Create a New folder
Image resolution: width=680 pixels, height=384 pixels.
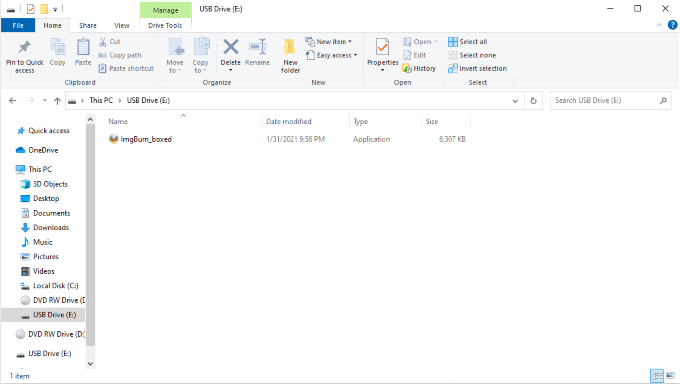(x=290, y=56)
